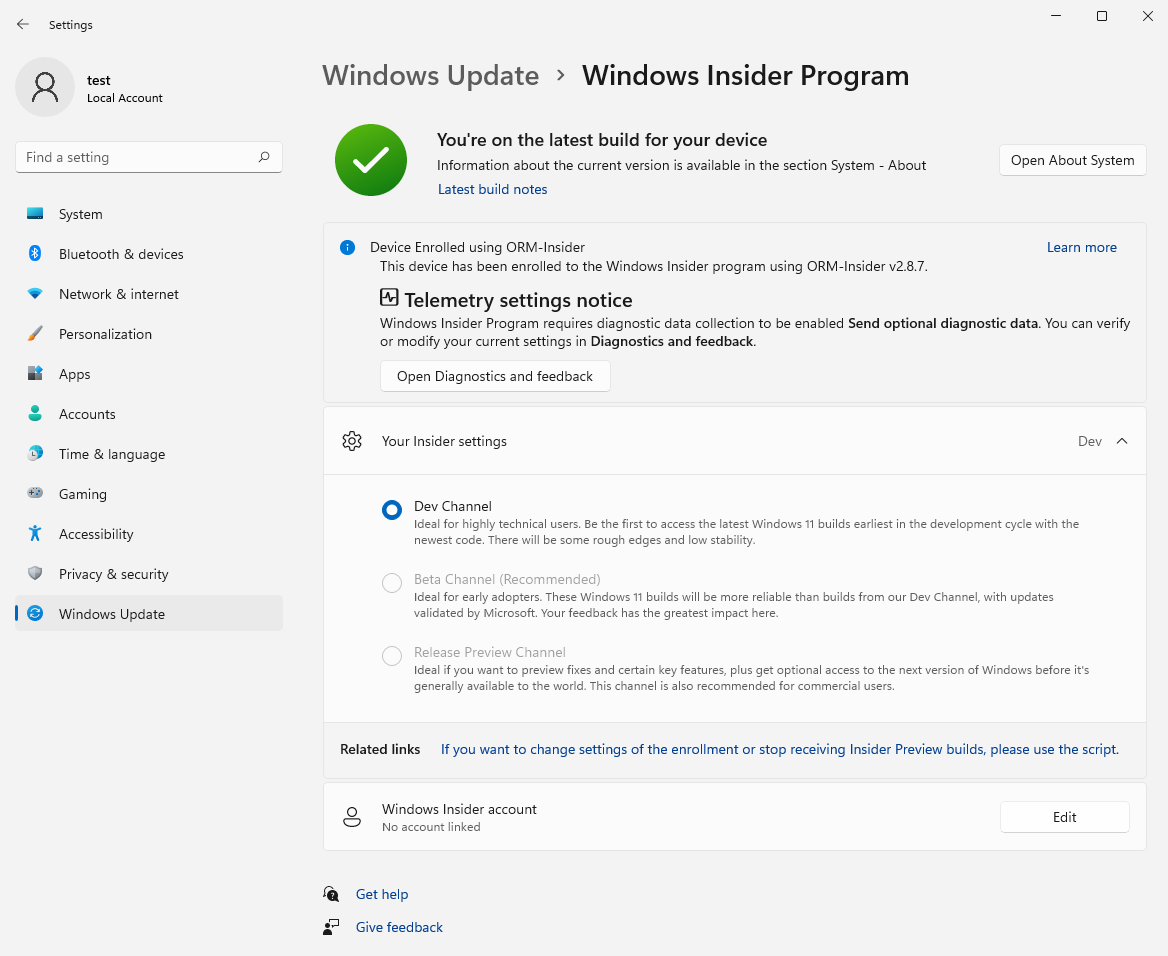Click the 'No account linked' text
Viewport: 1168px width, 956px height.
pyautogui.click(x=431, y=827)
